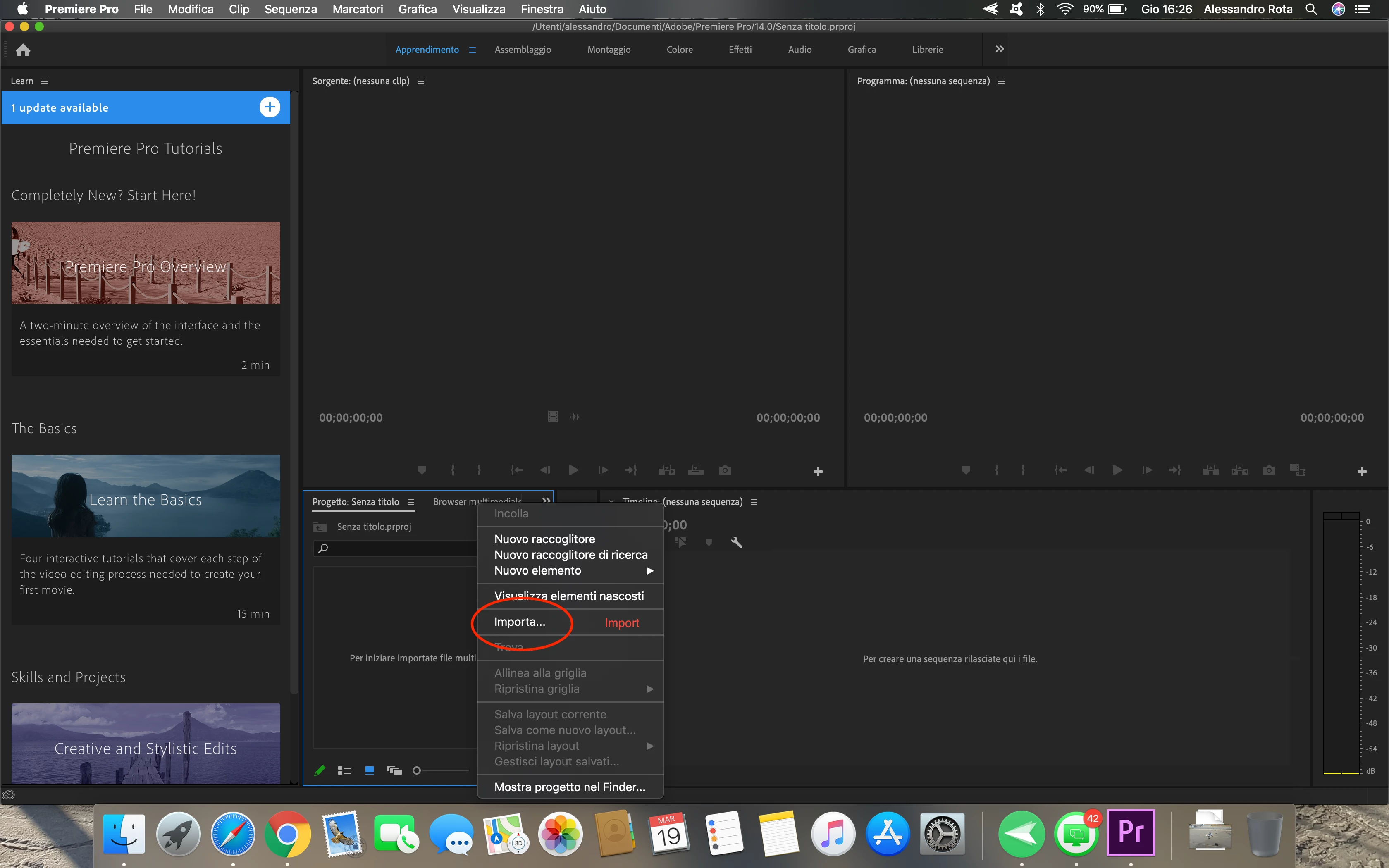This screenshot has width=1389, height=868.
Task: Show hidden workspaces with double chevron
Action: point(999,49)
